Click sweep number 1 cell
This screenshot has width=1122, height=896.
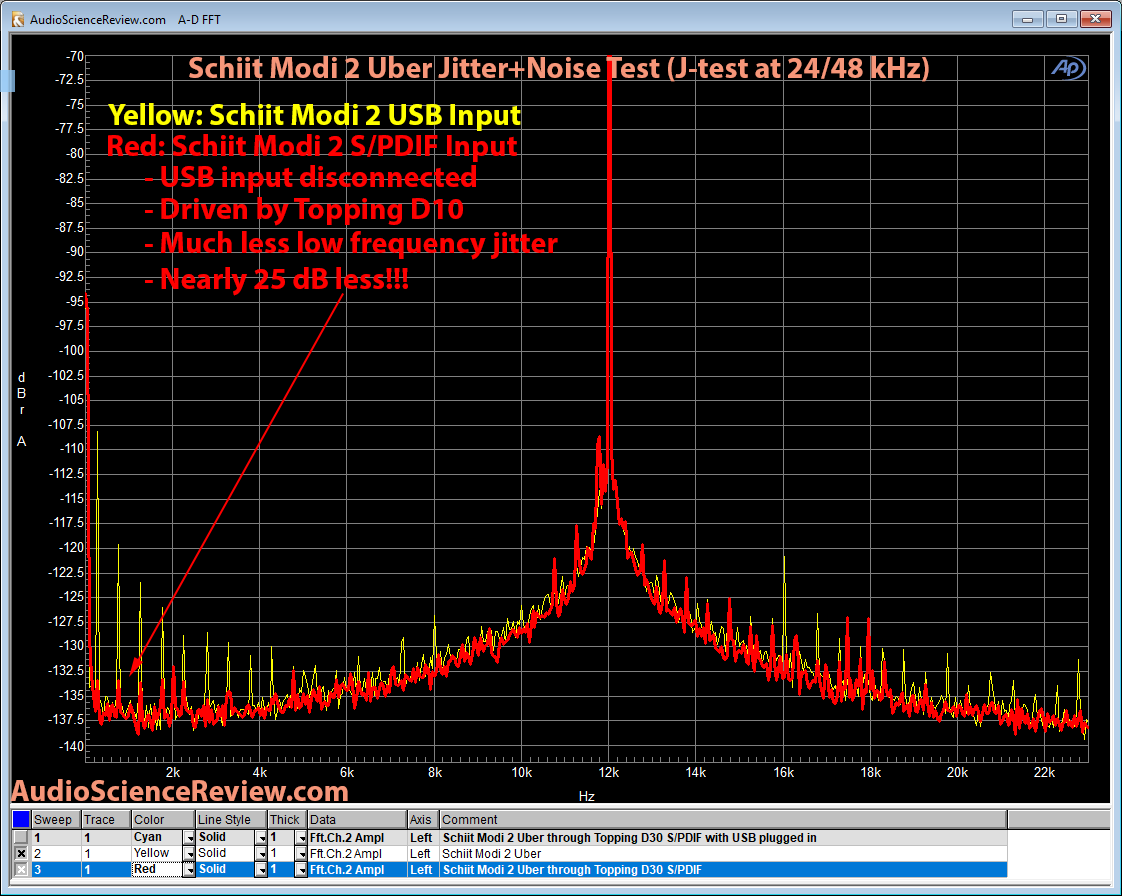(x=56, y=837)
